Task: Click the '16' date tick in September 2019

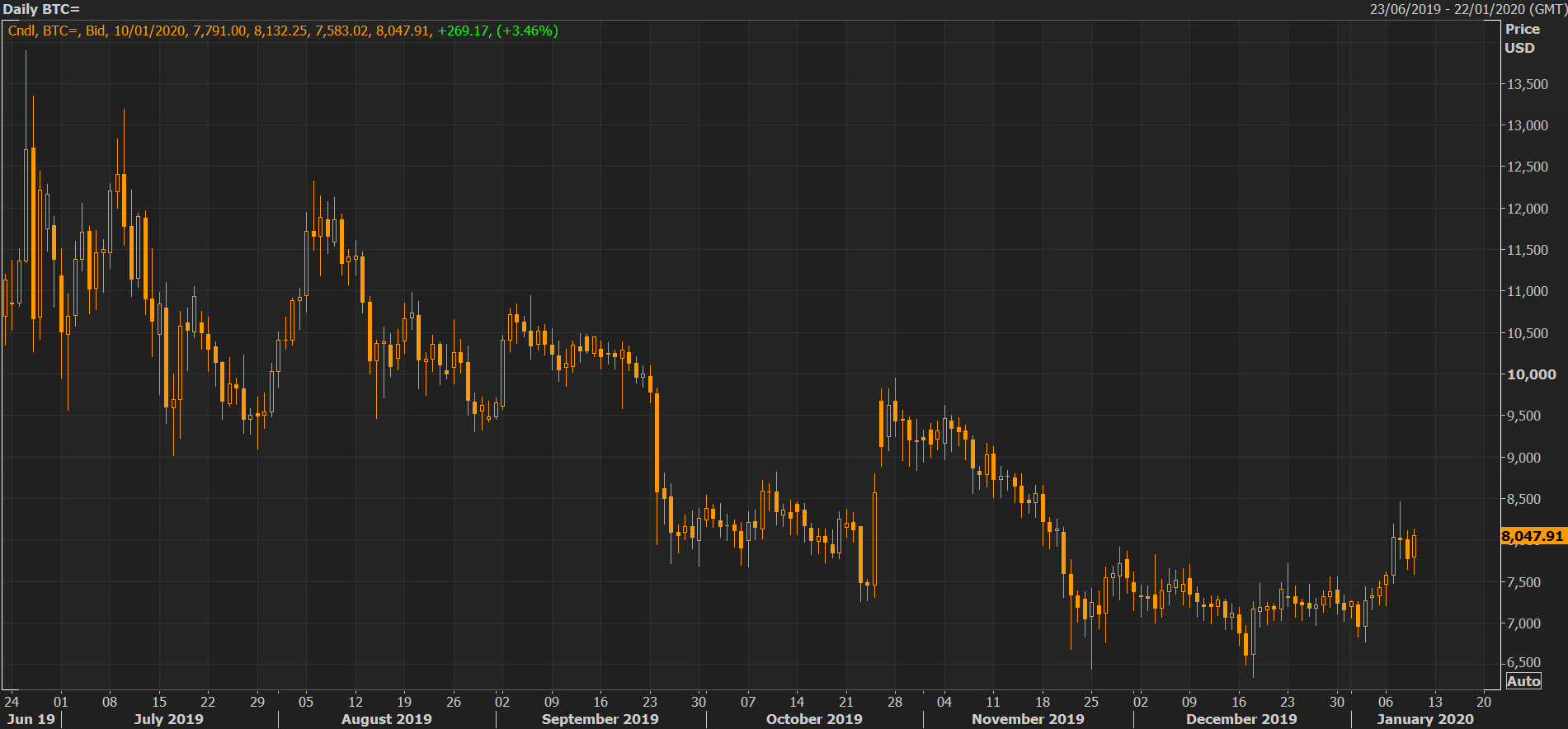Action: (x=600, y=702)
